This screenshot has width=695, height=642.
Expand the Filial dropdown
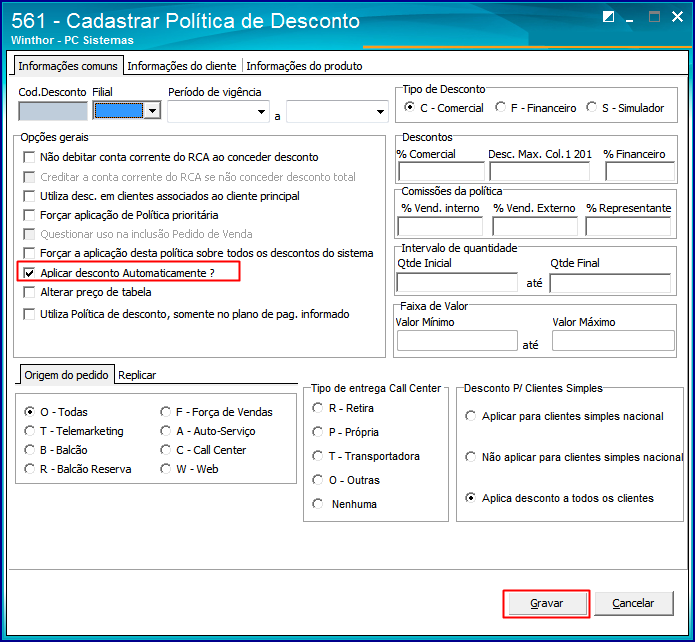152,110
